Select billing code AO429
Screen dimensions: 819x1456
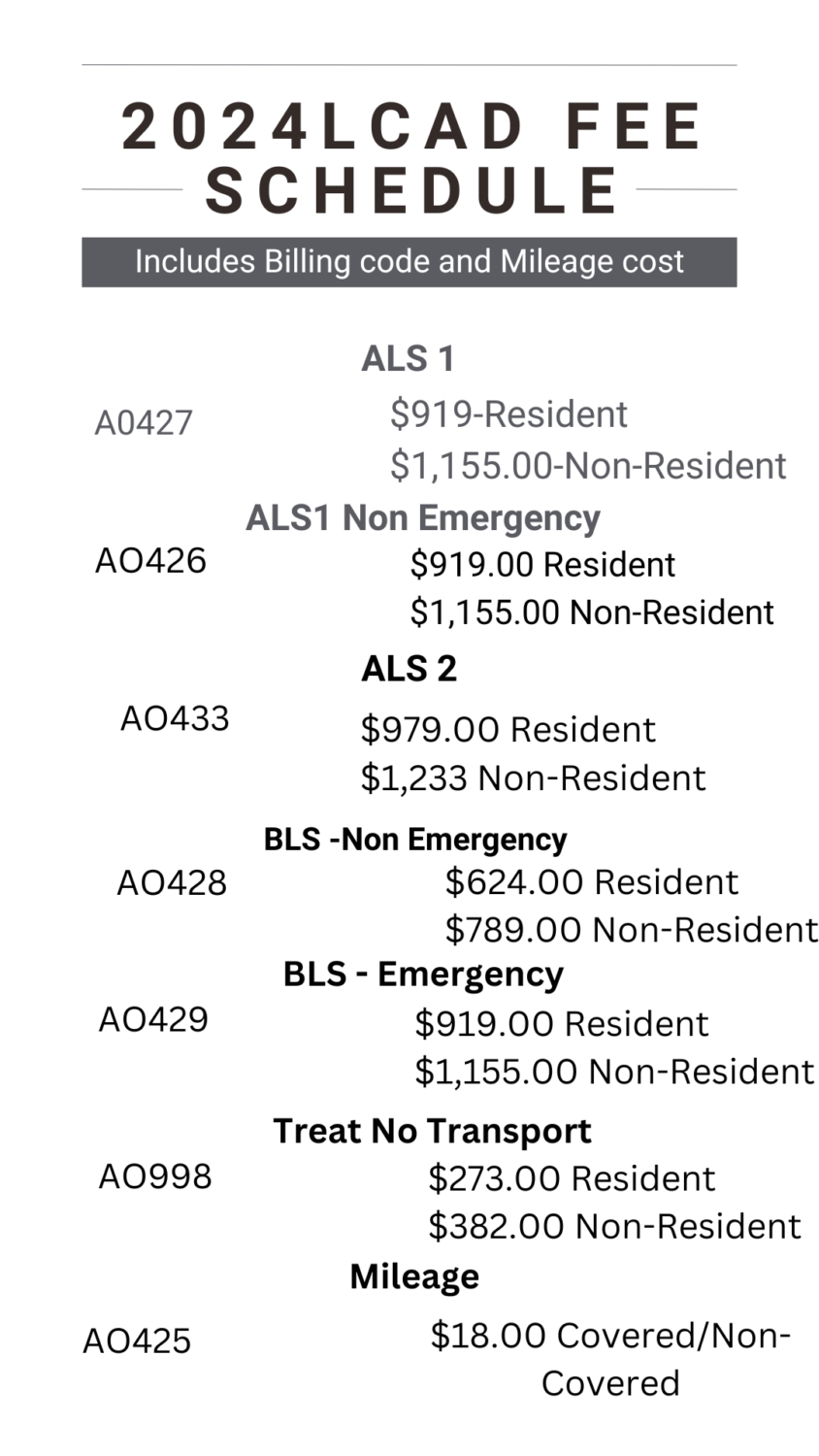[x=153, y=1019]
